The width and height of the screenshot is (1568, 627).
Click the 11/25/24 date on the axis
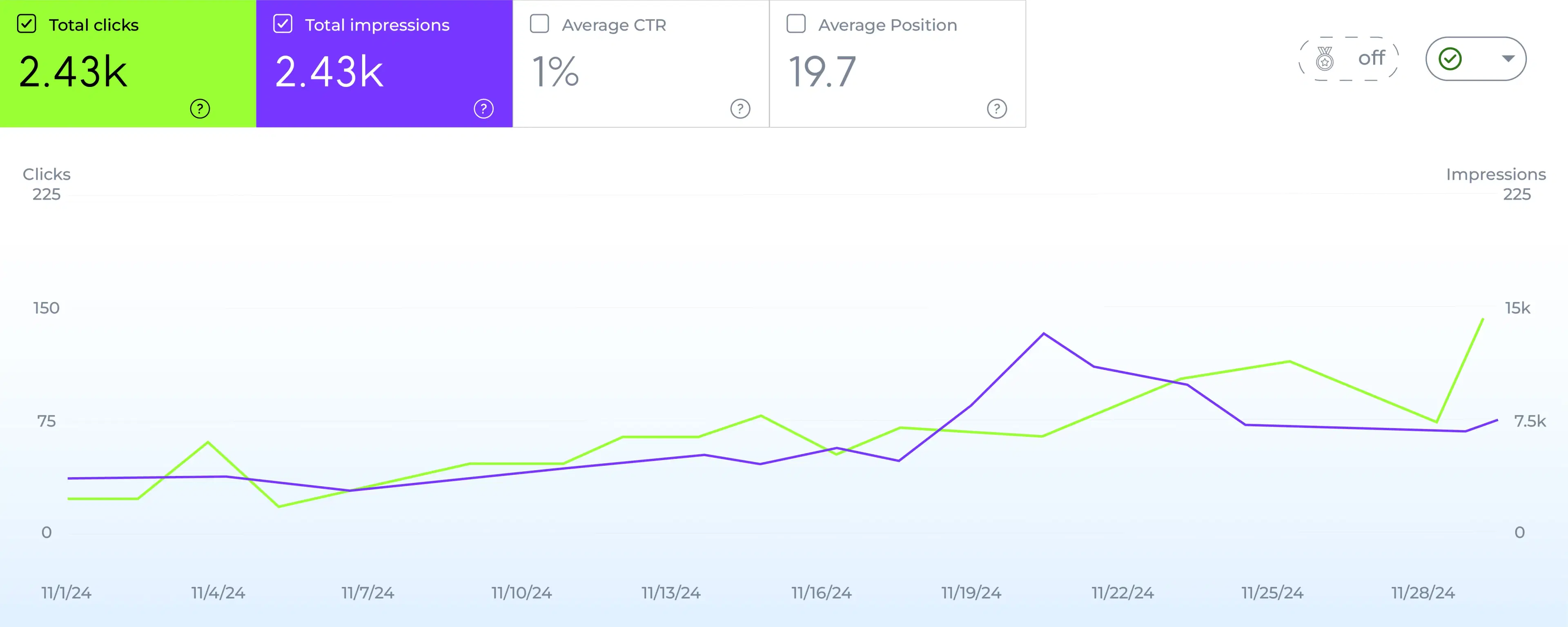tap(1273, 593)
